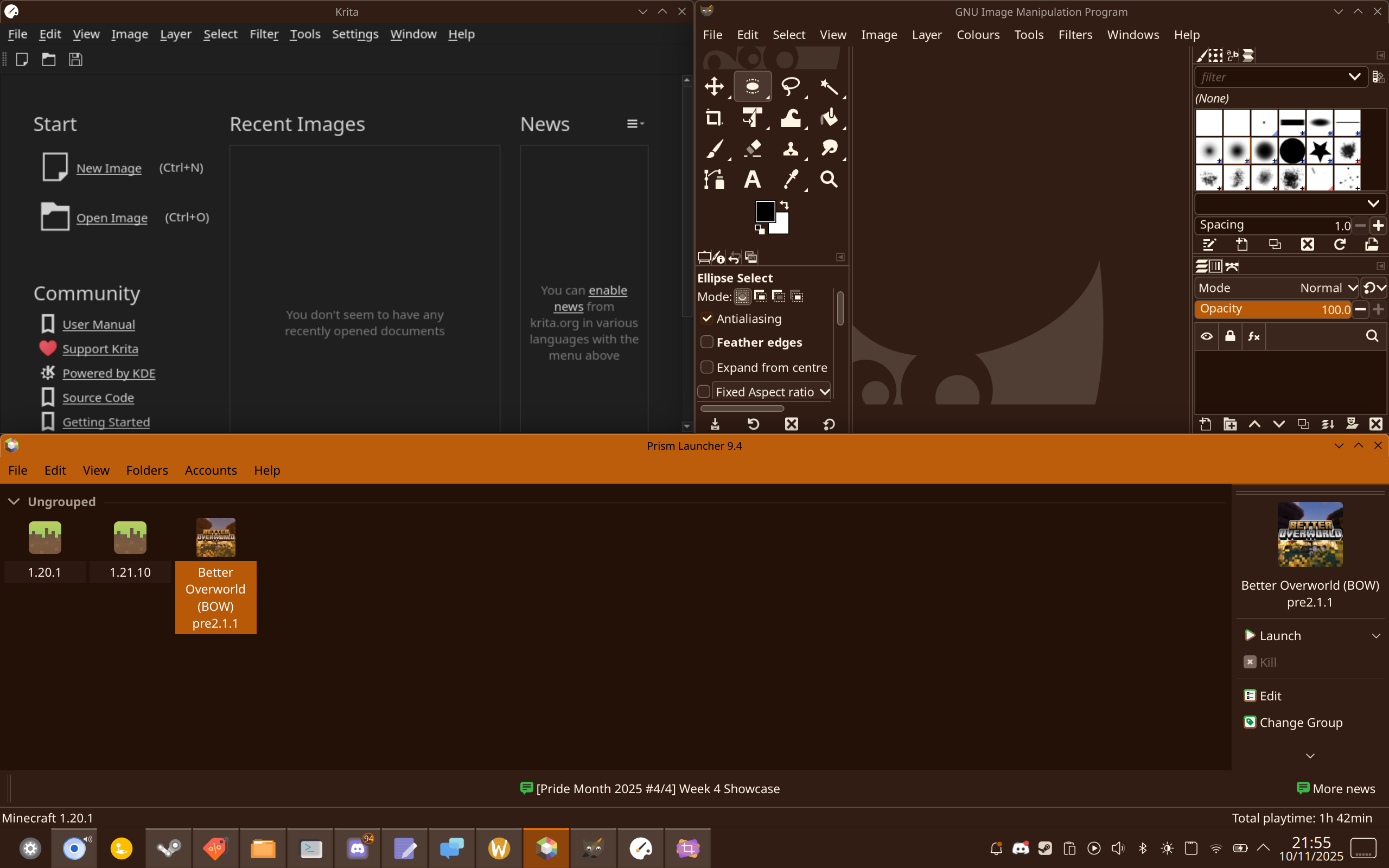The image size is (1389, 868).
Task: Select the Crop tool in GIMP
Action: click(714, 118)
